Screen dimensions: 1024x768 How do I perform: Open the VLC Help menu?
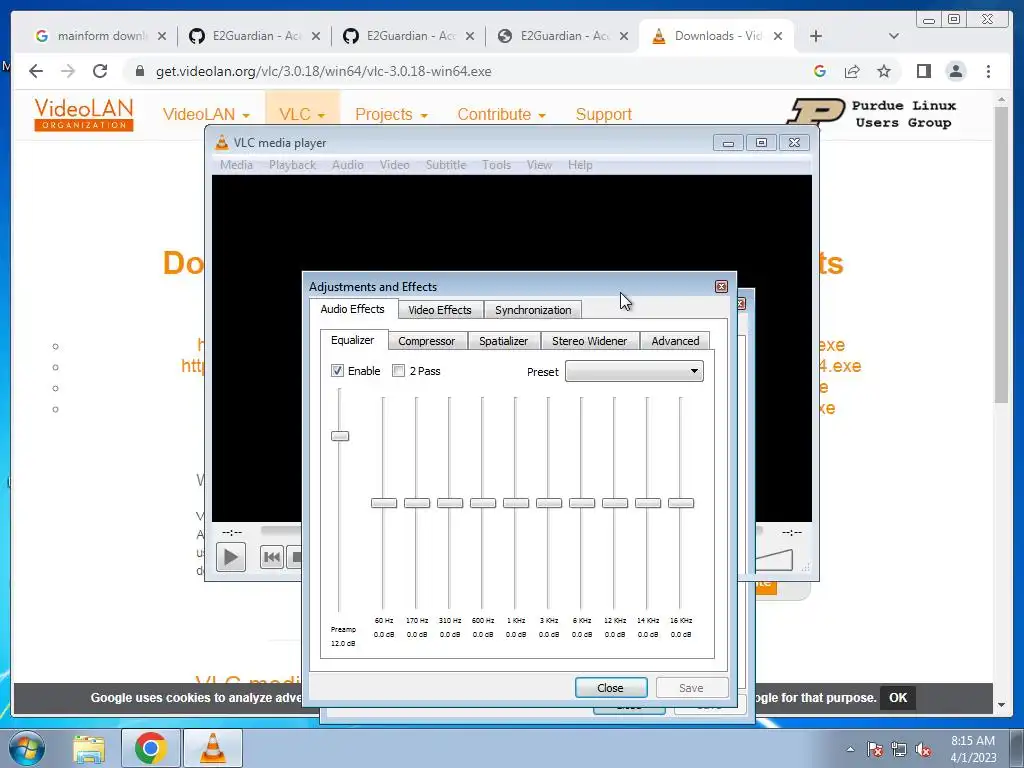click(x=580, y=165)
